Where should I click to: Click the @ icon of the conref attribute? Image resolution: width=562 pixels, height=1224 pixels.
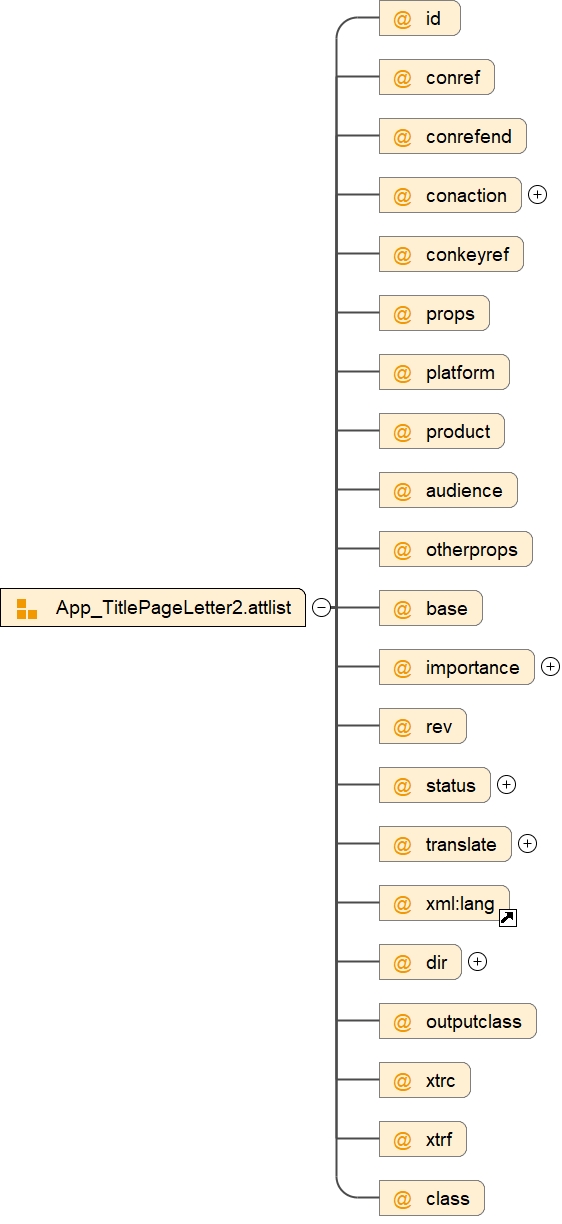403,78
